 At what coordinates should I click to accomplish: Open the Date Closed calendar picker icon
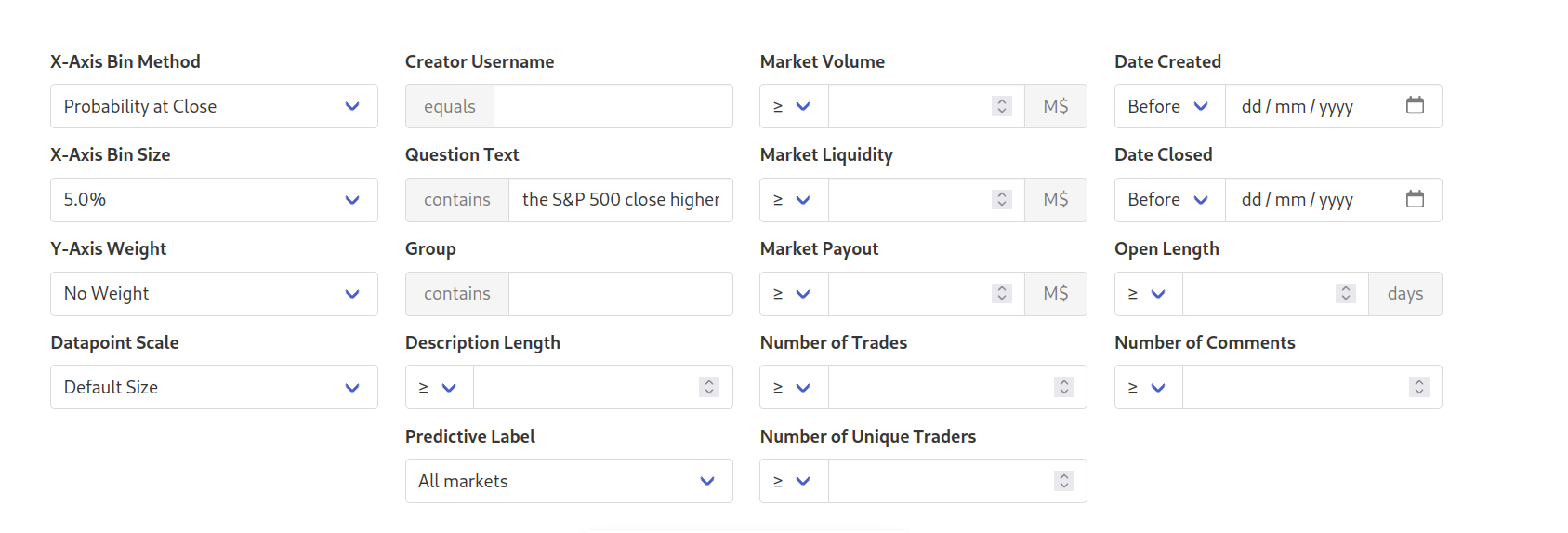click(1415, 199)
